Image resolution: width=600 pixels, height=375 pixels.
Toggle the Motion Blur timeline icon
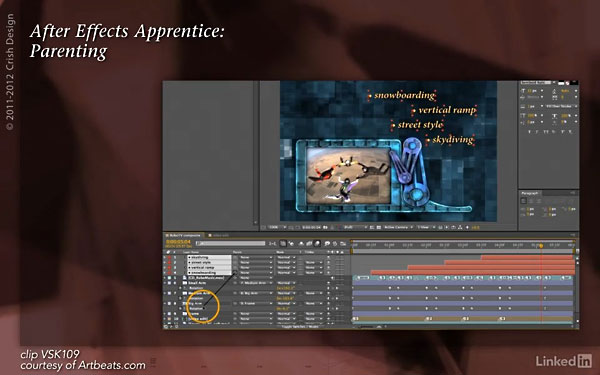(x=317, y=243)
